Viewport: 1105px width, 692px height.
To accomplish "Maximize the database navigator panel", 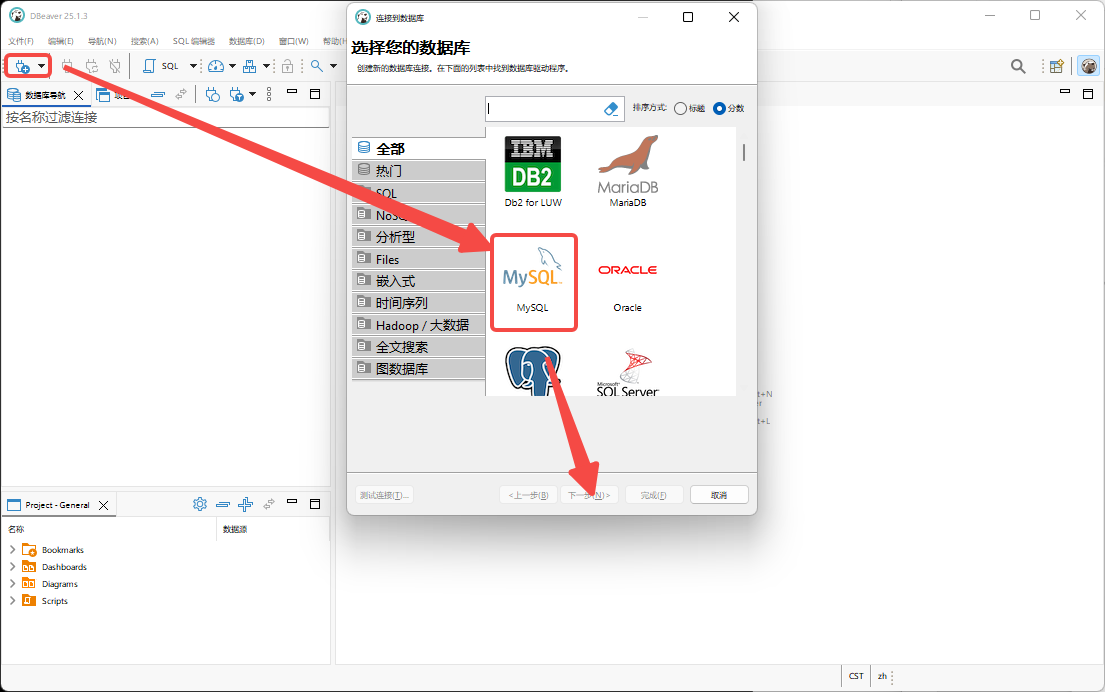I will tap(315, 94).
